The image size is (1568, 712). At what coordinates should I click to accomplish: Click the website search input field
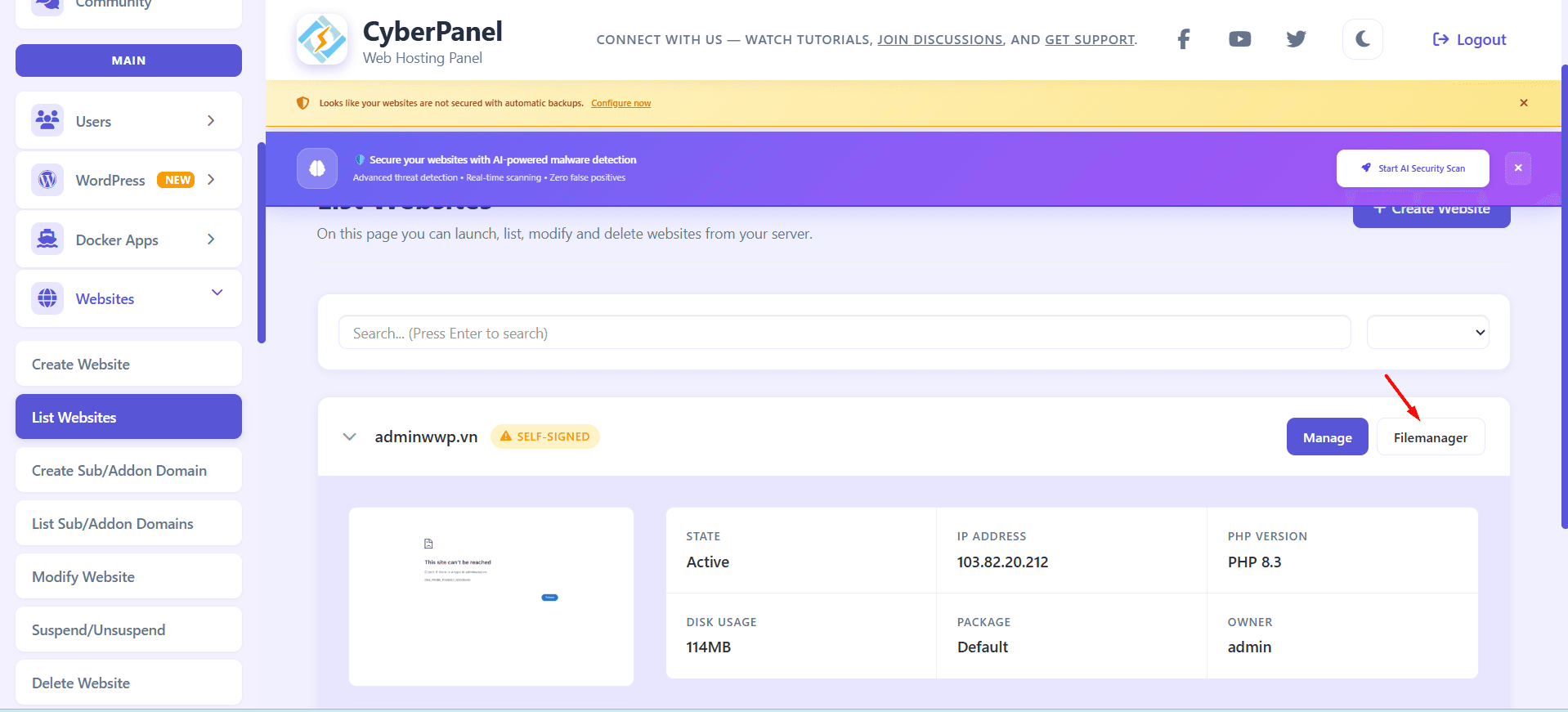(x=844, y=333)
